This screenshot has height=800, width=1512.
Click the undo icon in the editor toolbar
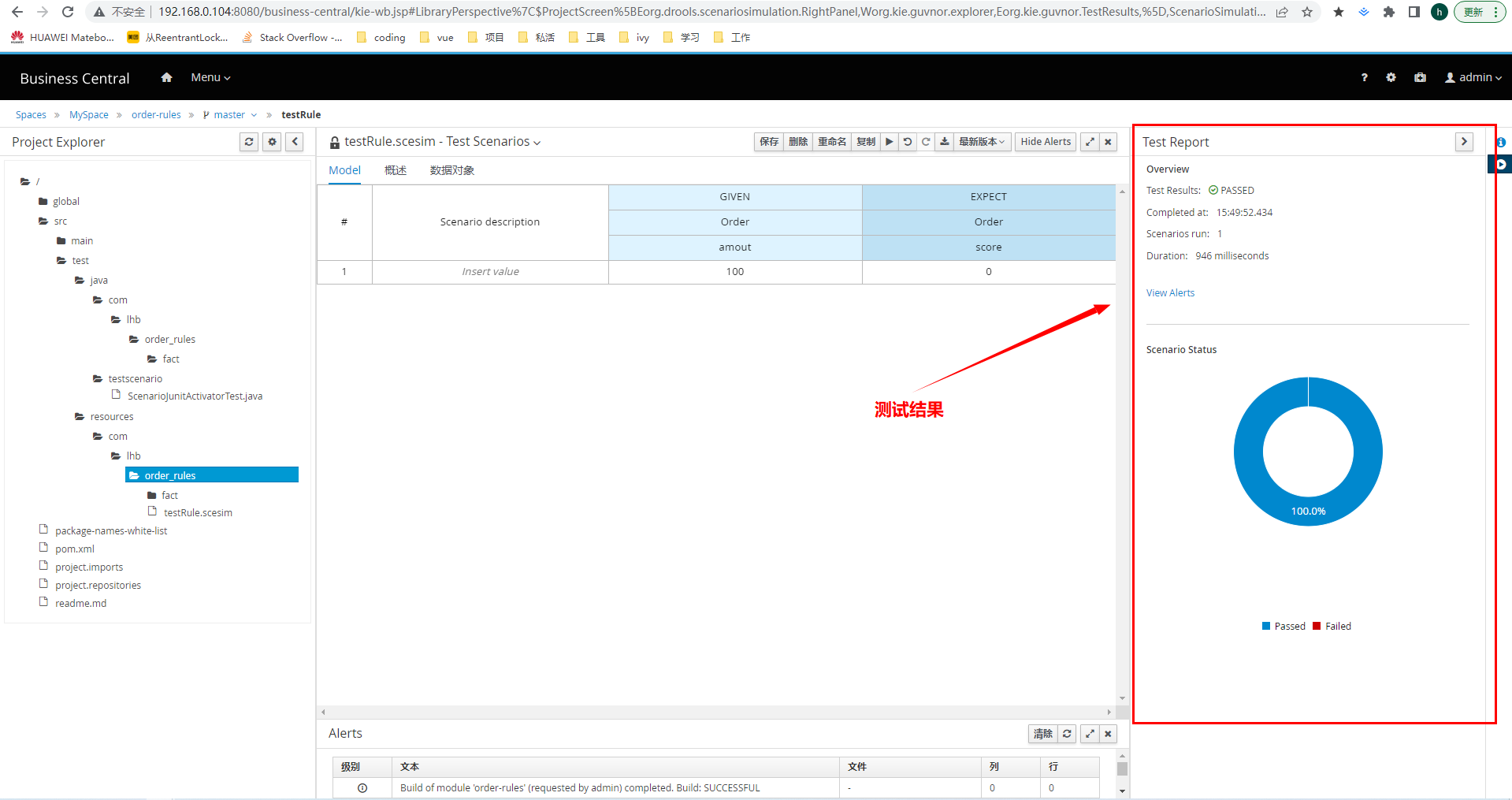pyautogui.click(x=908, y=142)
